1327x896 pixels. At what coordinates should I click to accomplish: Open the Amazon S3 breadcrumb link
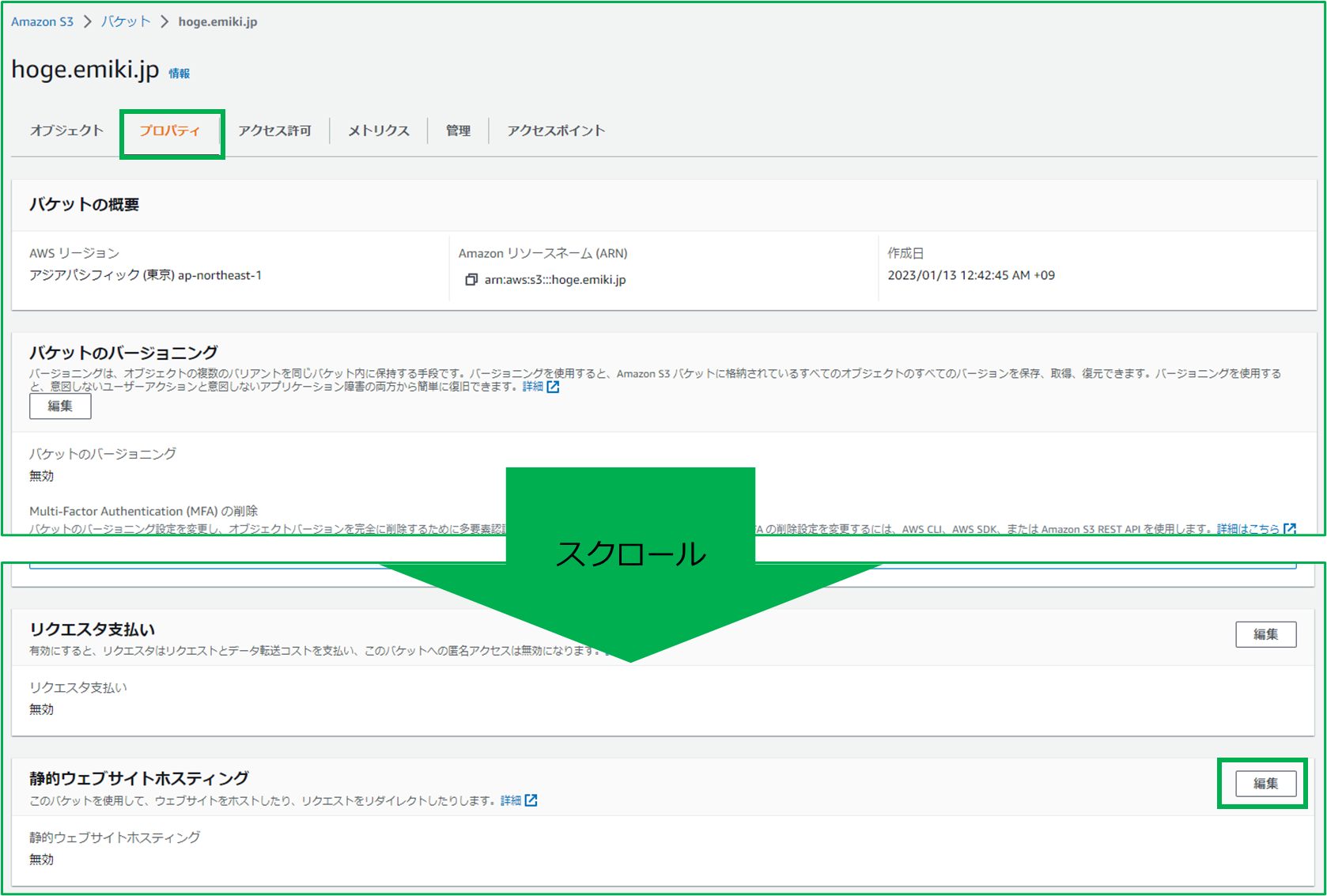pos(42,21)
